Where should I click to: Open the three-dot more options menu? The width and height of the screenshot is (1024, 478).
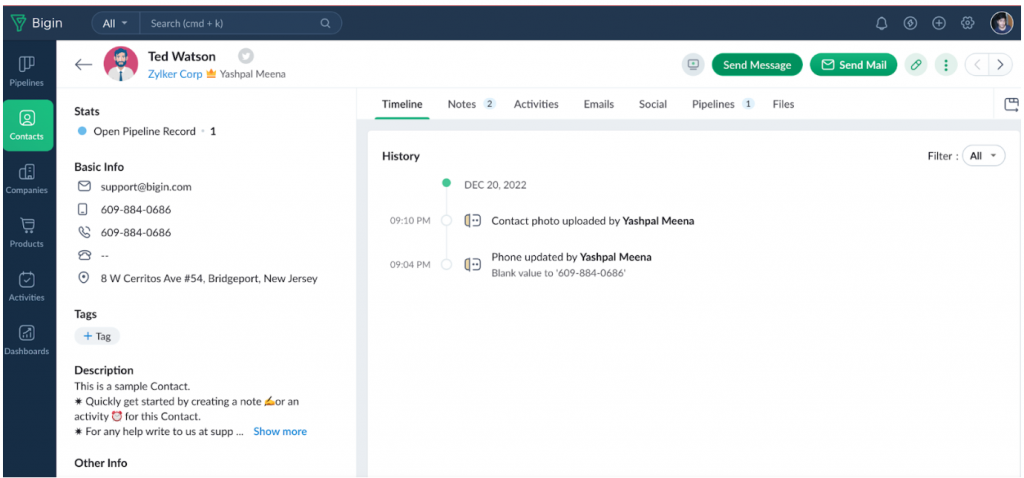click(946, 65)
